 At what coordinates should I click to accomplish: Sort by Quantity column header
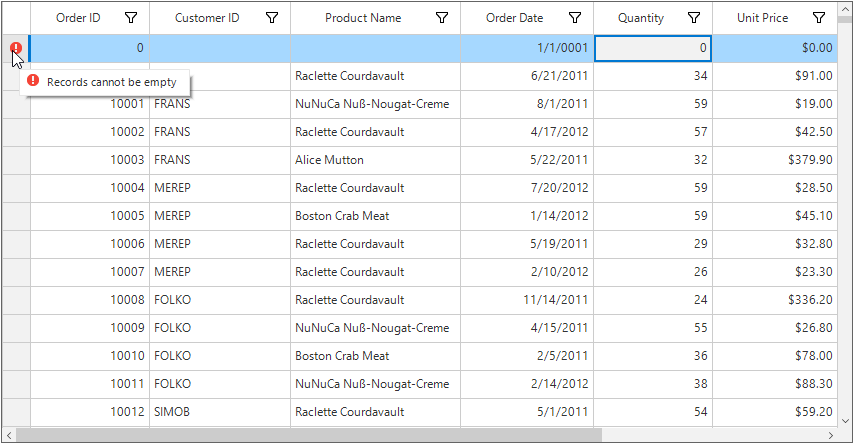click(640, 18)
